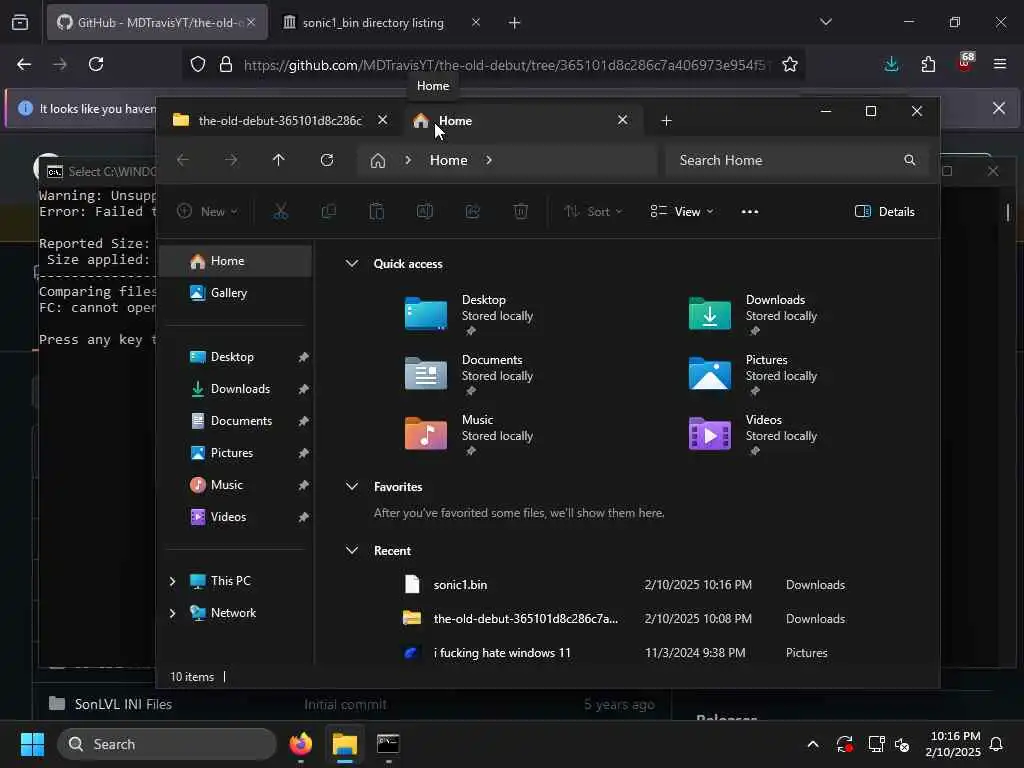
Task: Open the Desktop folder tile in Quick access
Action: click(x=469, y=315)
